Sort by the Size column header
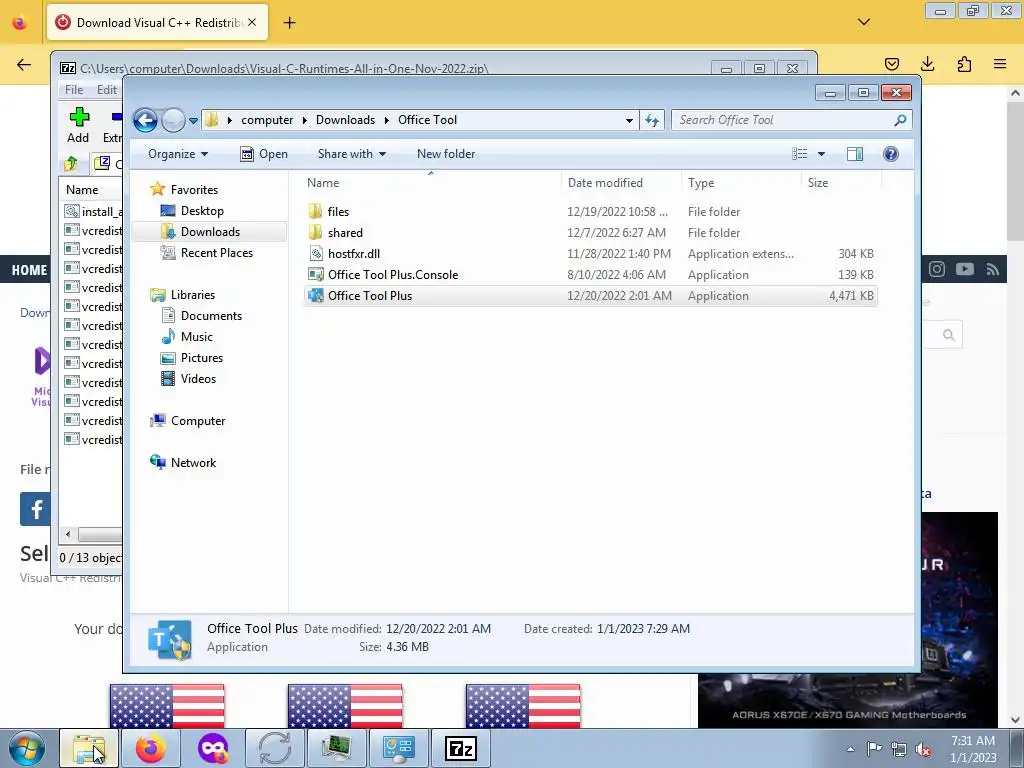1024x768 pixels. [841, 183]
